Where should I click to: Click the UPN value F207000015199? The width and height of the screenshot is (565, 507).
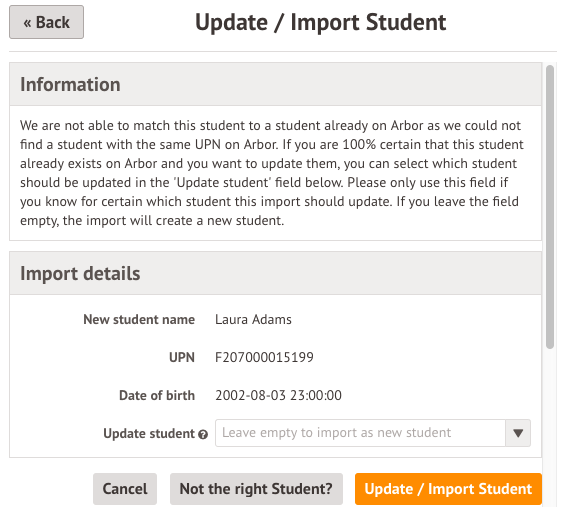[x=264, y=357]
